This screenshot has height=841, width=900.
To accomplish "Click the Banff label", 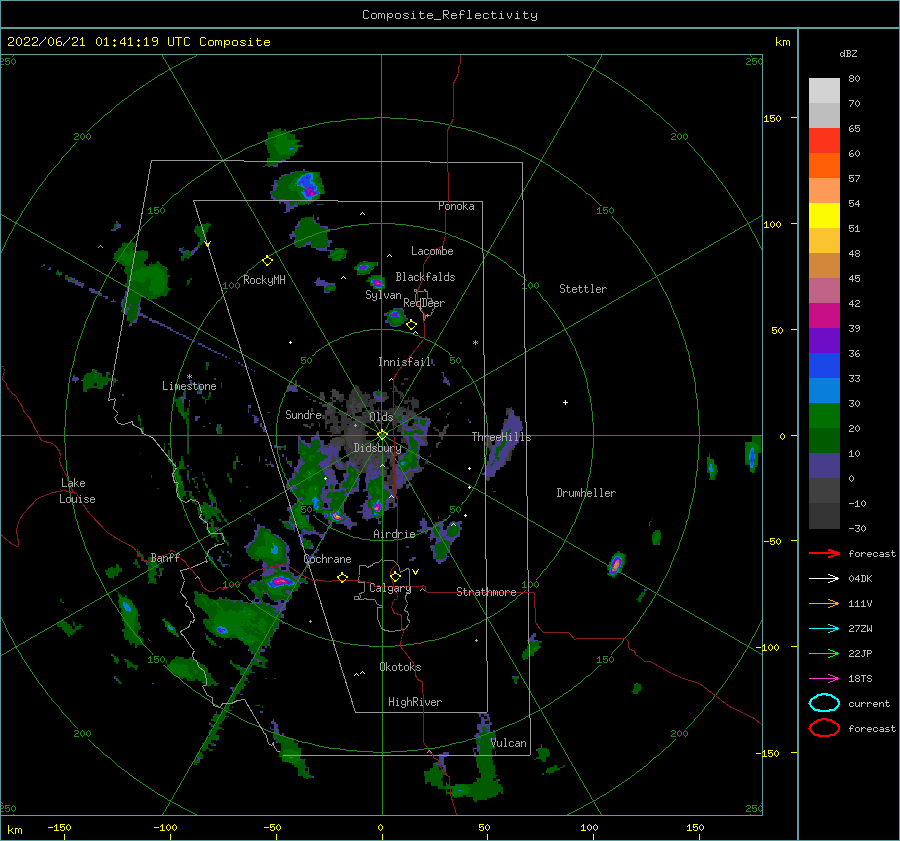I will coord(165,557).
